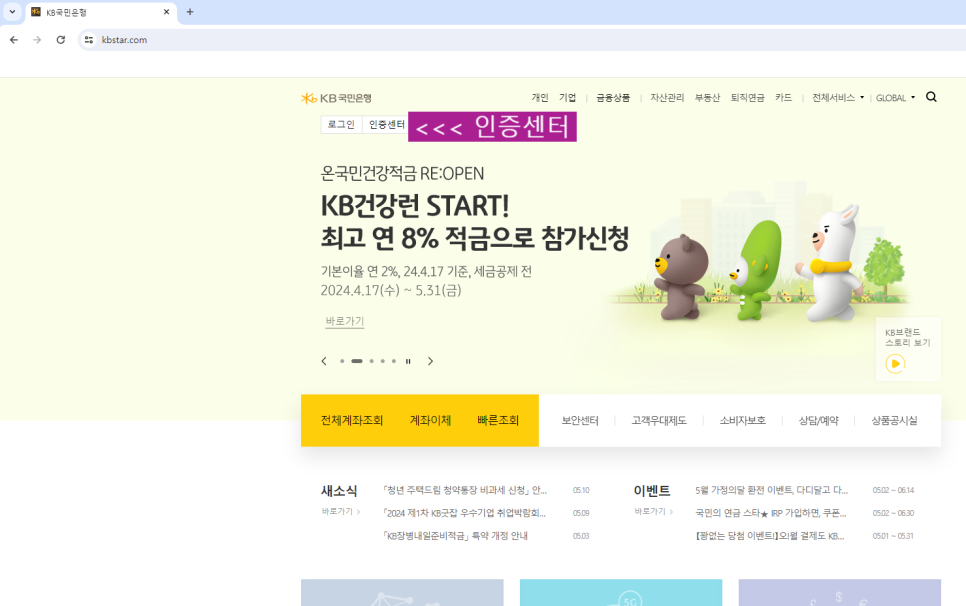This screenshot has height=606, width=966.
Task: Select the first banner indicator dot
Action: click(x=342, y=361)
